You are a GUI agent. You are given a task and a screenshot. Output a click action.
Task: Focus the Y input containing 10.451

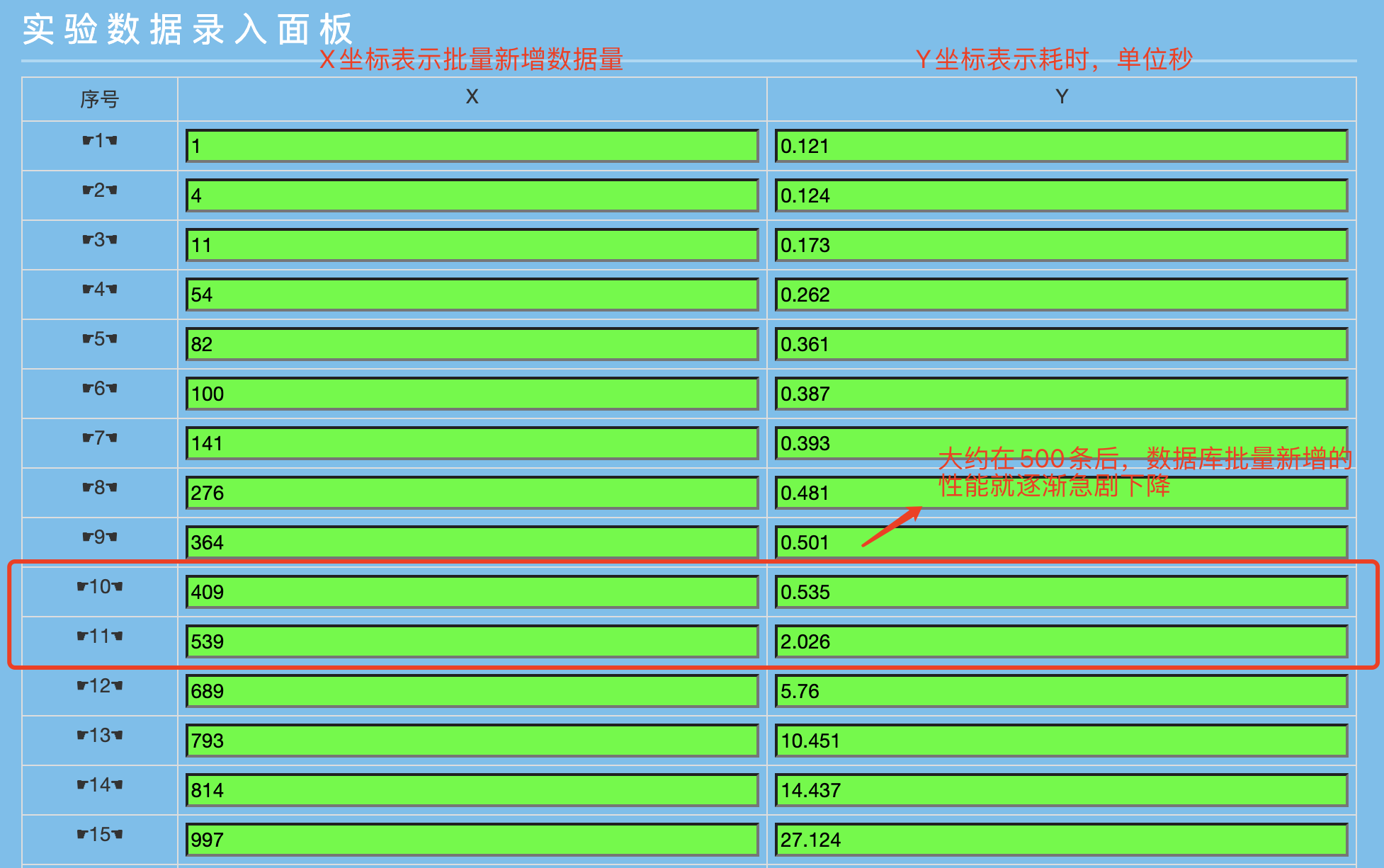coord(1061,741)
